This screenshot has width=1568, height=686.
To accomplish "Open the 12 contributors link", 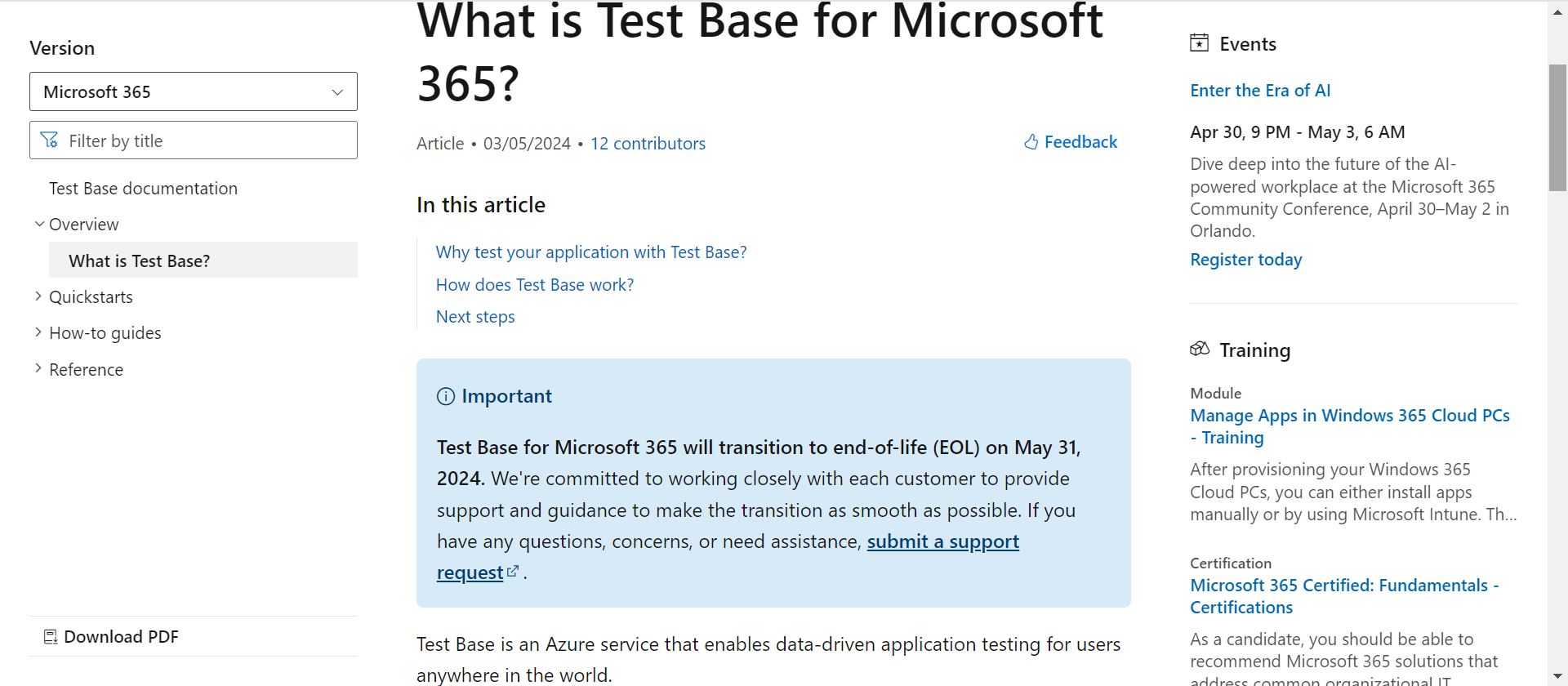I will click(x=648, y=144).
